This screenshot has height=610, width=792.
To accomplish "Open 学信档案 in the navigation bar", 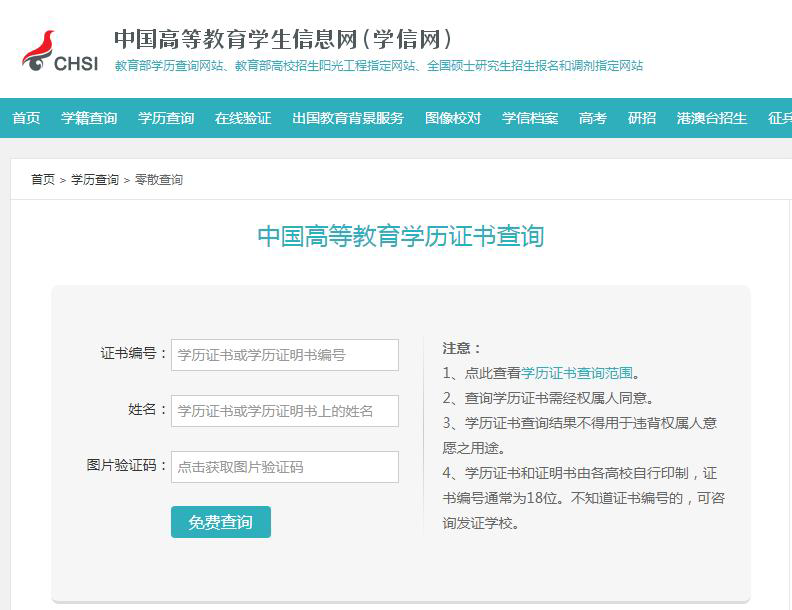I will click(x=530, y=118).
